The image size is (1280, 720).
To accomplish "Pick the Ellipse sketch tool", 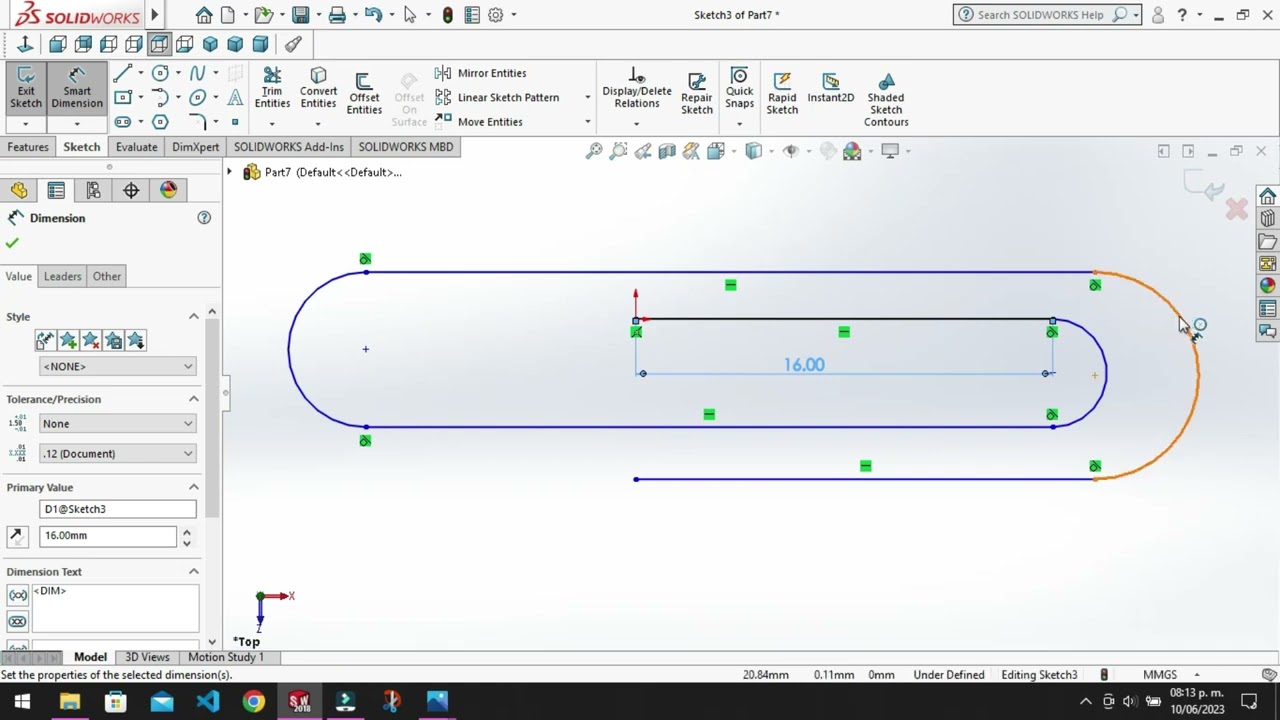I will [197, 97].
